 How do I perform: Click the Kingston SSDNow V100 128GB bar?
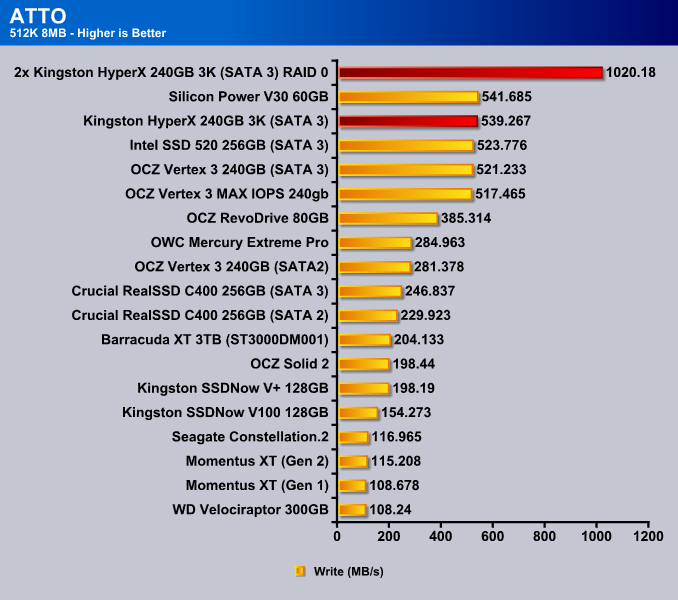tap(358, 413)
